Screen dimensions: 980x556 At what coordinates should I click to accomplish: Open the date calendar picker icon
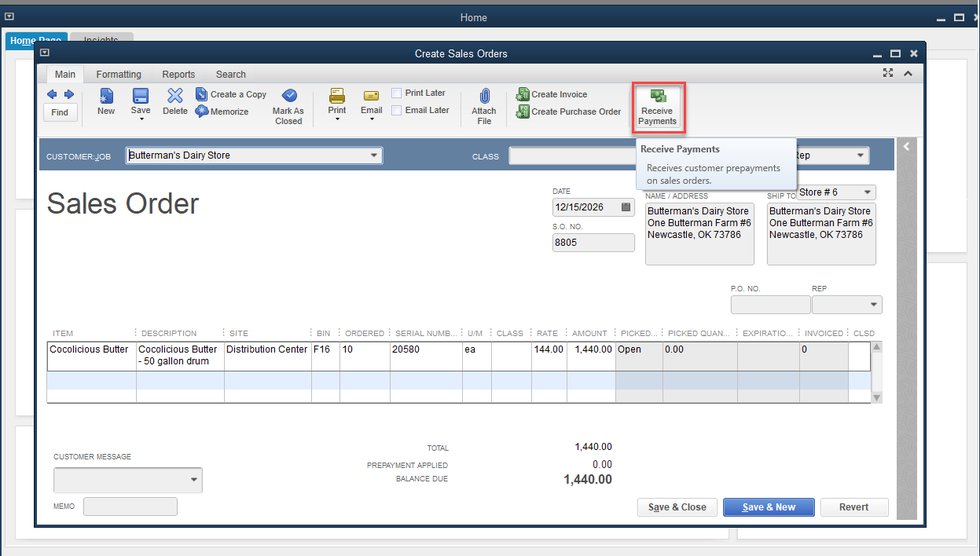click(627, 207)
